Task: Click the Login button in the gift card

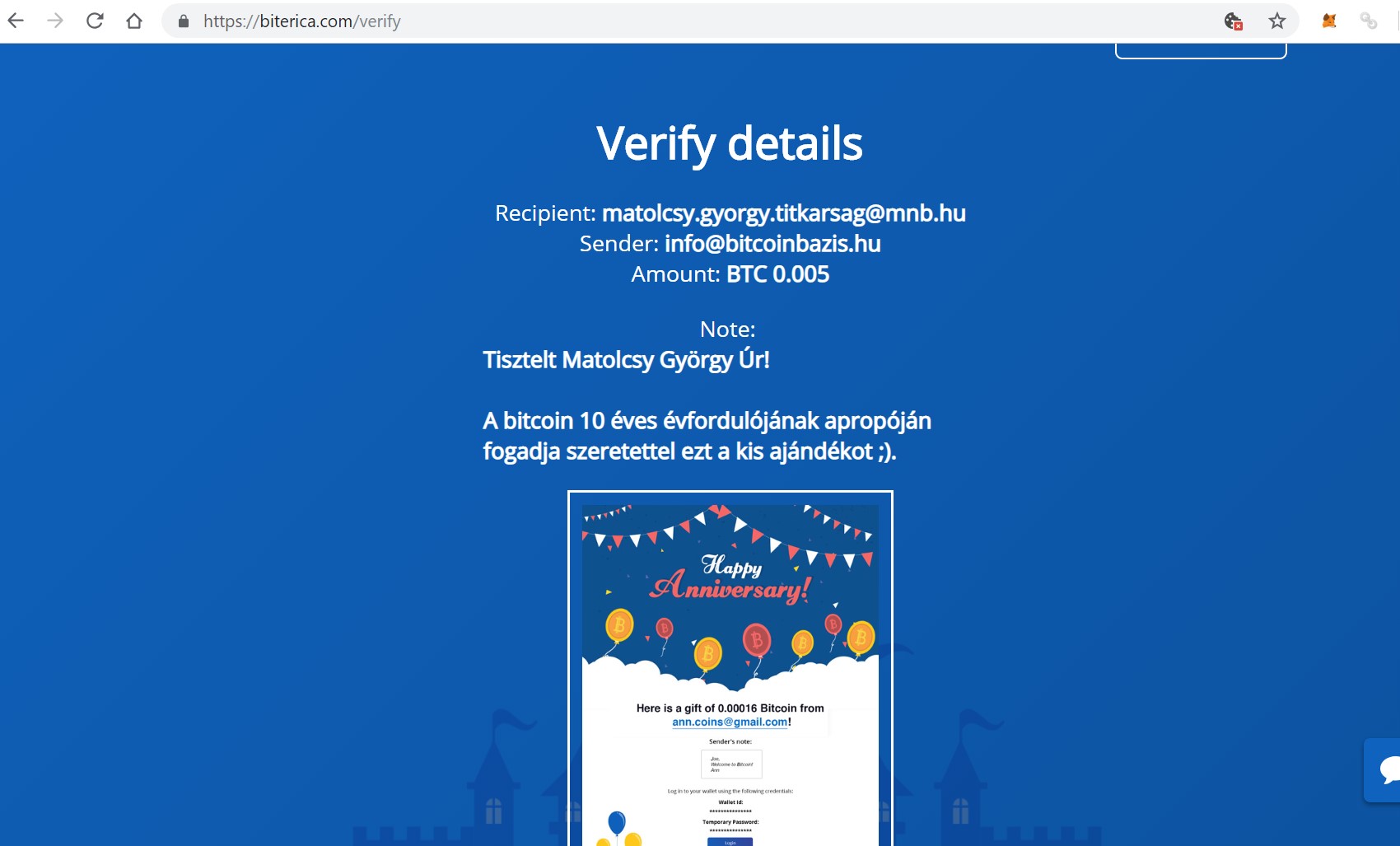Action: tap(730, 842)
